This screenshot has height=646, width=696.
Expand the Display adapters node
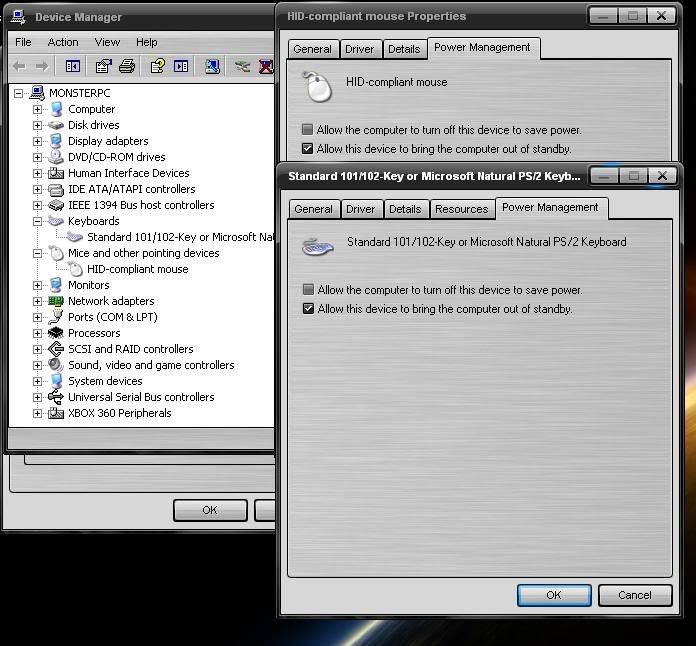coord(38,141)
